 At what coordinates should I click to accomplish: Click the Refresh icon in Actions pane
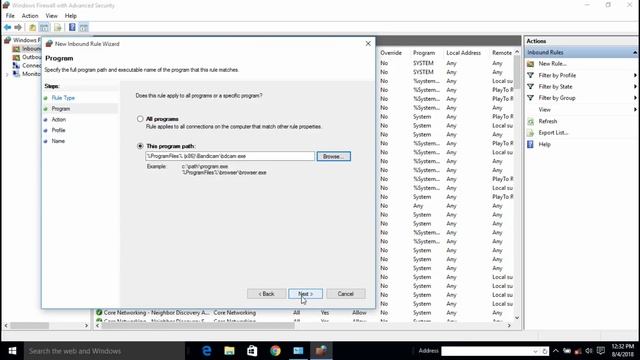click(530, 121)
